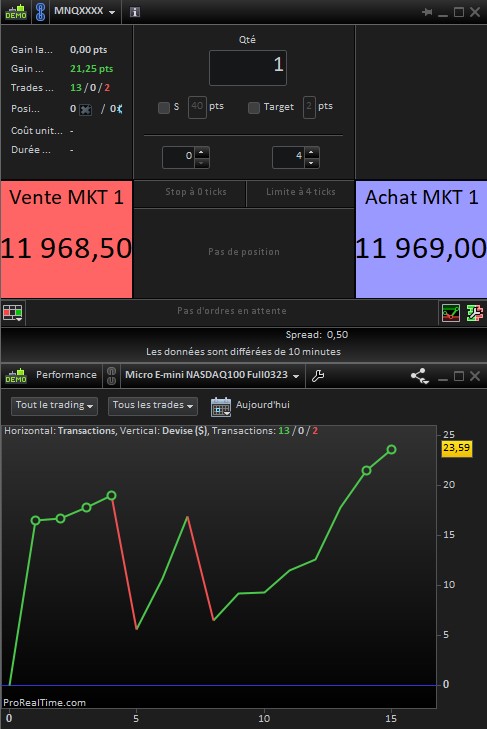The width and height of the screenshot is (487, 729).
Task: Open the instrument info icon
Action: coord(134,12)
